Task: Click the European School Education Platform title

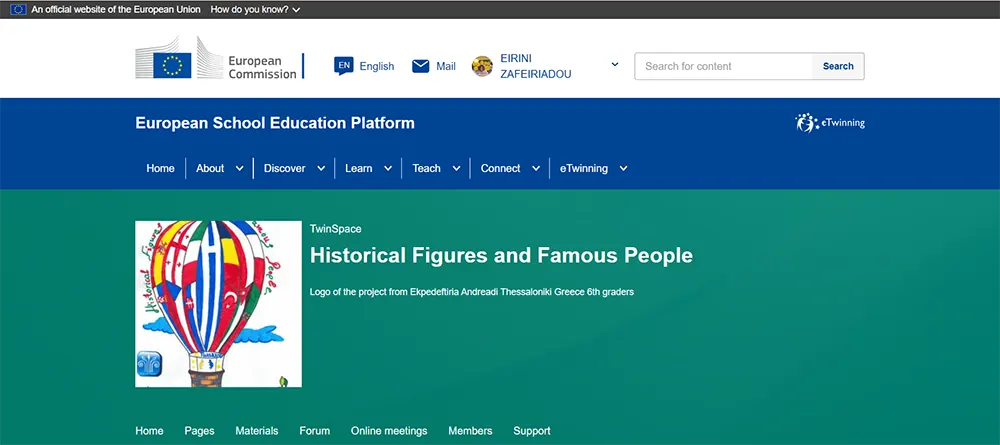Action: click(275, 123)
